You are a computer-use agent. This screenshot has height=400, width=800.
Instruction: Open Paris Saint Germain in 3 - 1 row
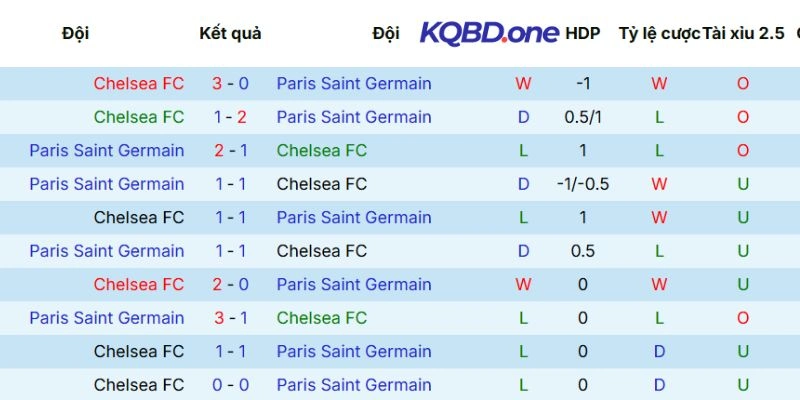[107, 318]
